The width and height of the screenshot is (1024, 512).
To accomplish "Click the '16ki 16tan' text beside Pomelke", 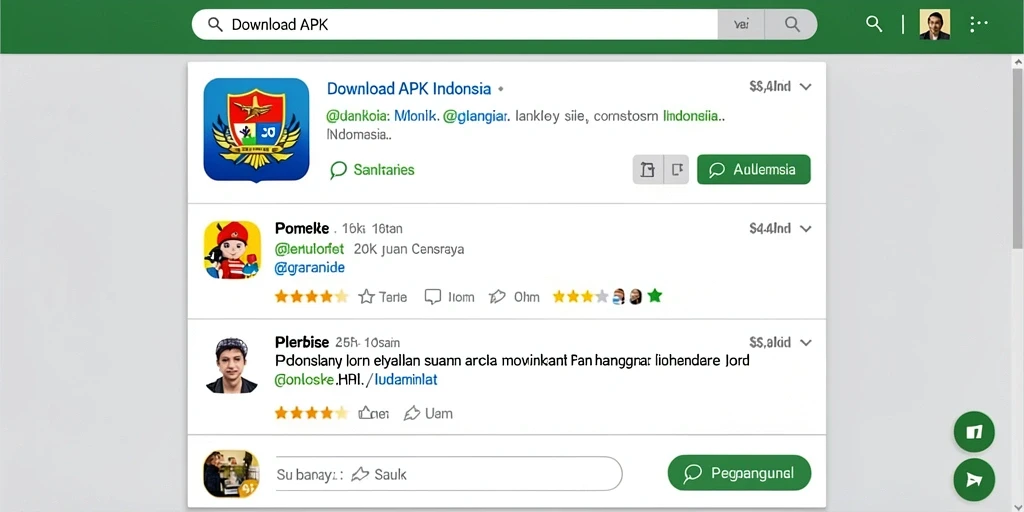I will (372, 229).
